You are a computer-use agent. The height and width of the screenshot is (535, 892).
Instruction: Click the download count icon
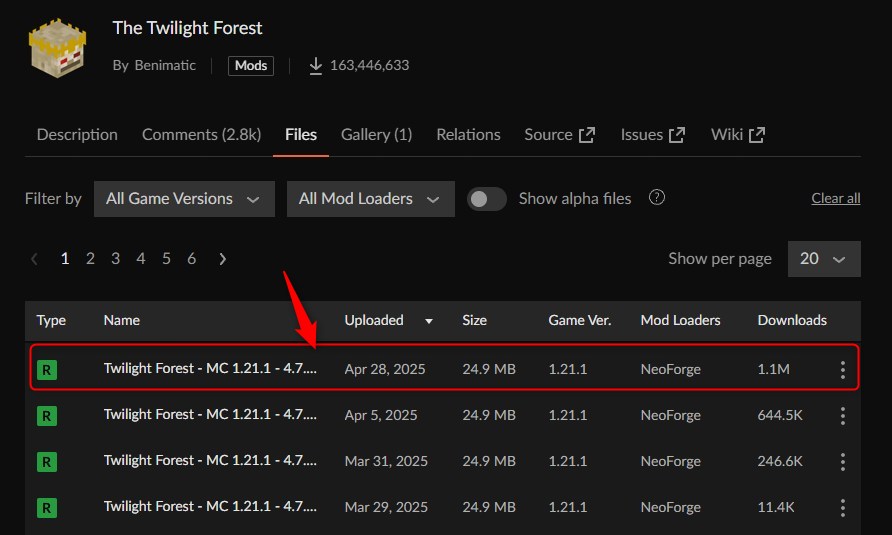coord(316,66)
